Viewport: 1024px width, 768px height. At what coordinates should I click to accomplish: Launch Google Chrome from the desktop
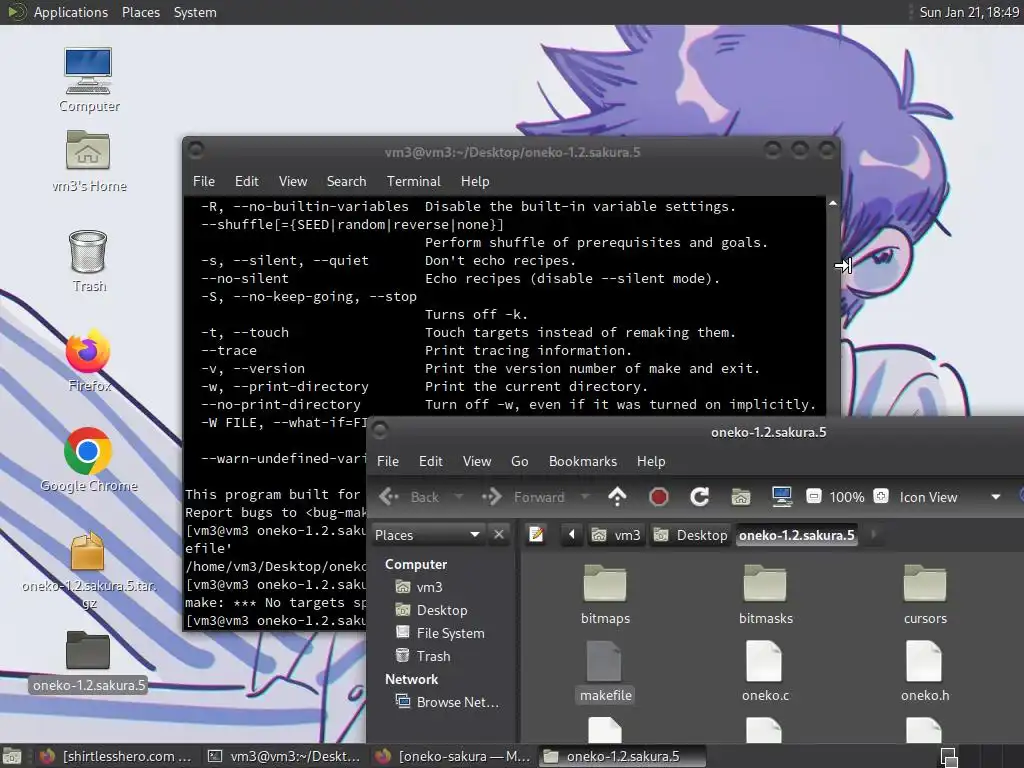pyautogui.click(x=88, y=460)
